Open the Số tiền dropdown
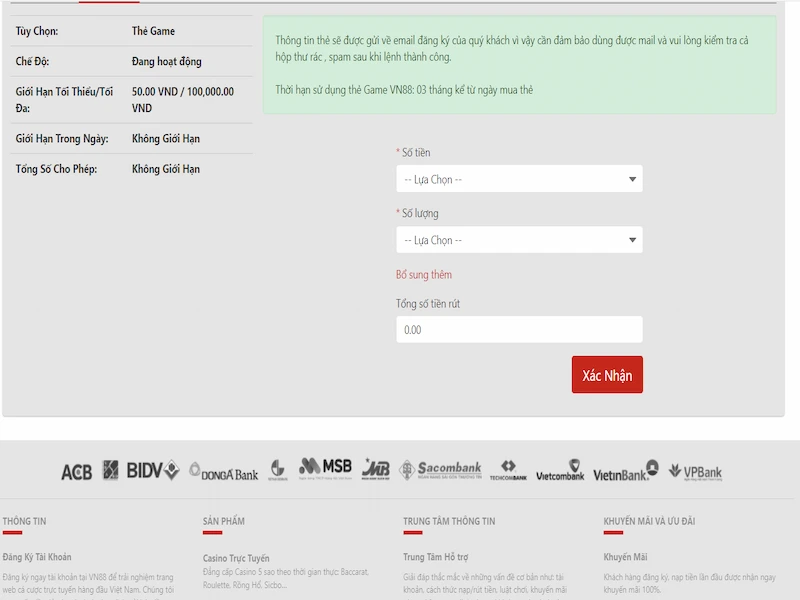The width and height of the screenshot is (800, 600). [x=519, y=180]
